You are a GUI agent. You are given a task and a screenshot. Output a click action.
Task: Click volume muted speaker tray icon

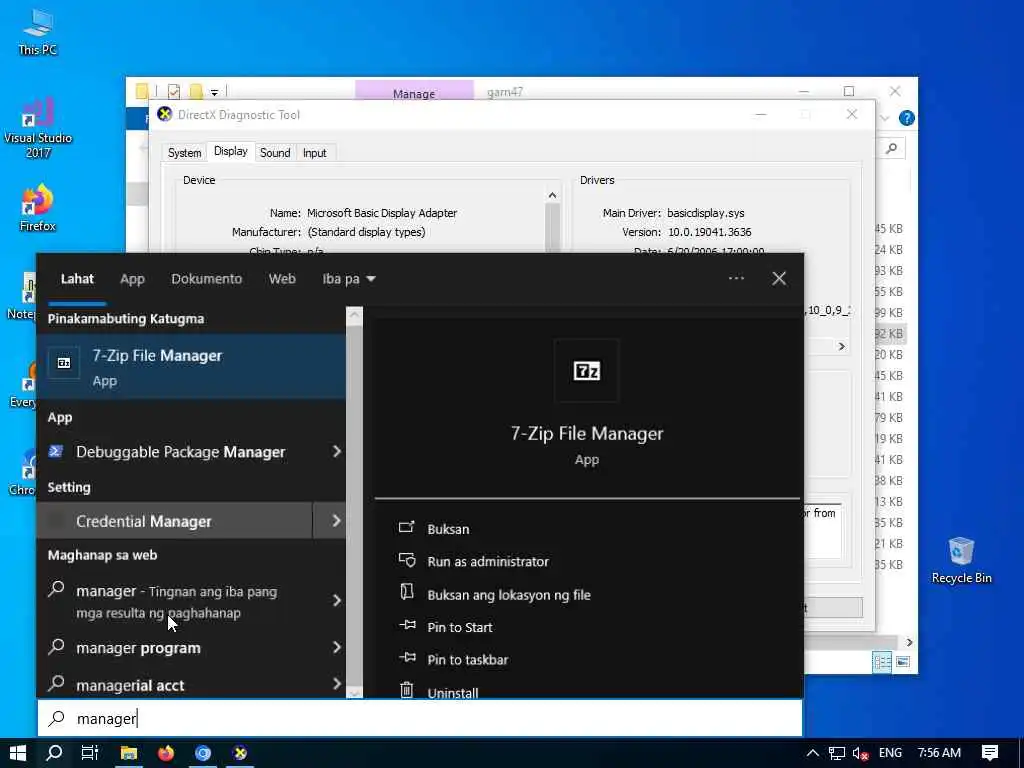(860, 753)
